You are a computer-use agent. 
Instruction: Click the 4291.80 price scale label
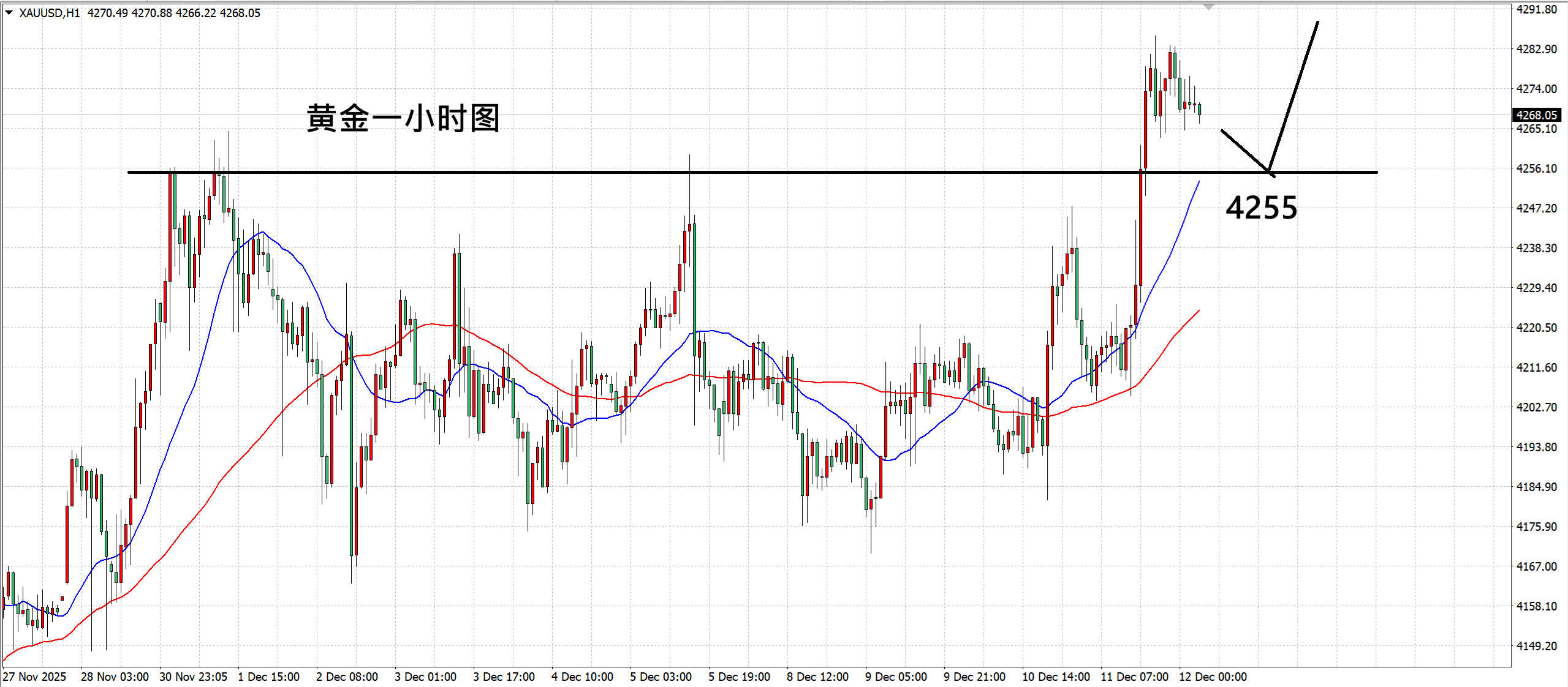pos(1536,10)
